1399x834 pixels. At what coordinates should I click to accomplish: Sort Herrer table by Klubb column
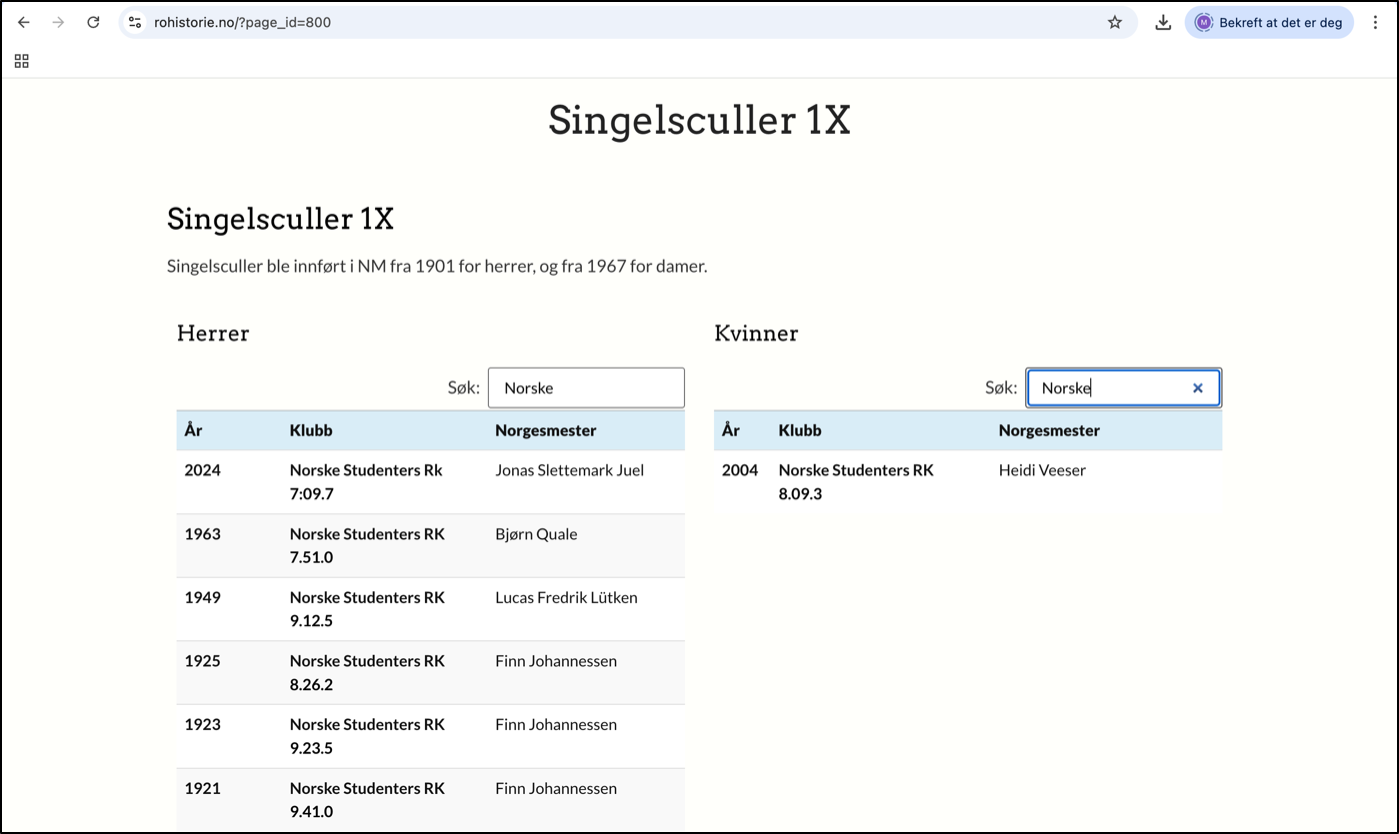pos(311,430)
